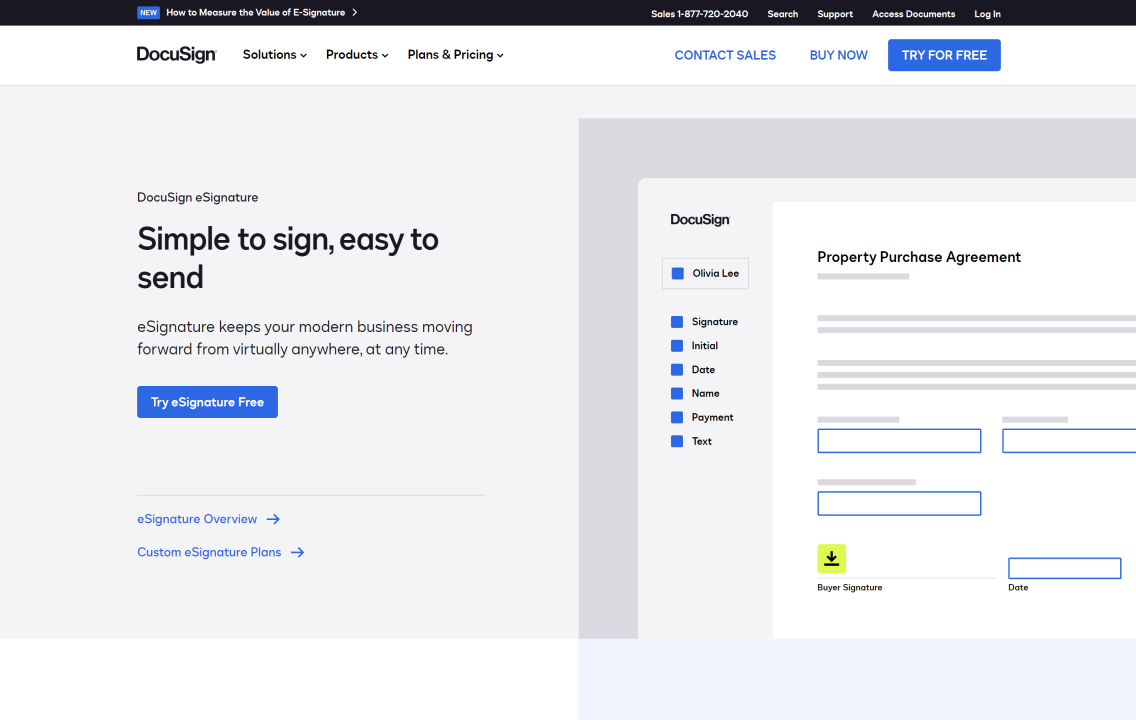The width and height of the screenshot is (1136, 720).
Task: Open the Solutions dropdown menu
Action: (273, 55)
